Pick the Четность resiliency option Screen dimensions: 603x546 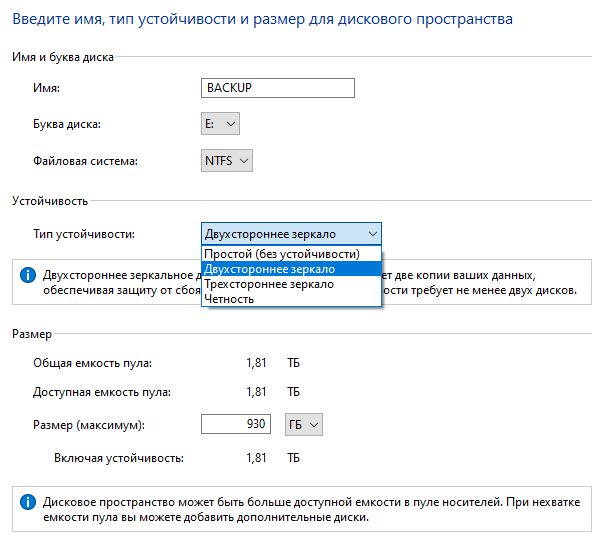pyautogui.click(x=229, y=298)
